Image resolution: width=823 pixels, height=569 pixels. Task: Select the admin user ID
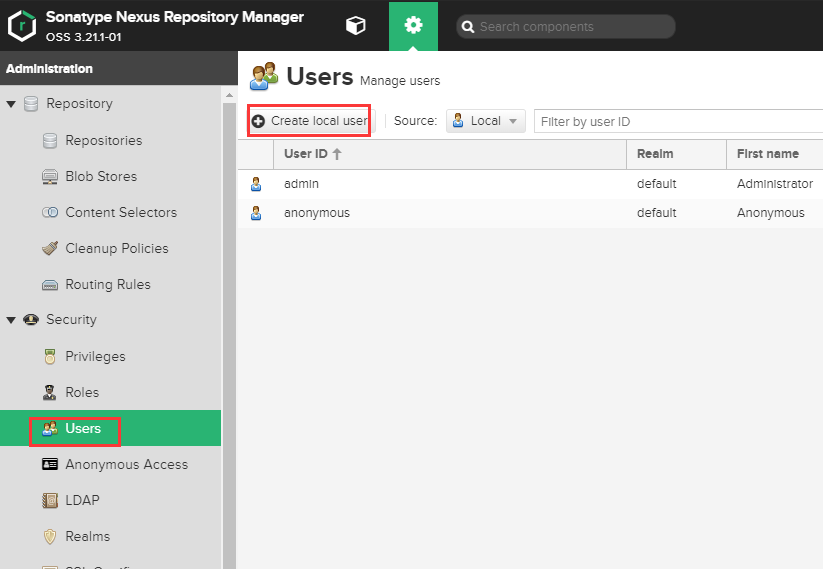301,184
